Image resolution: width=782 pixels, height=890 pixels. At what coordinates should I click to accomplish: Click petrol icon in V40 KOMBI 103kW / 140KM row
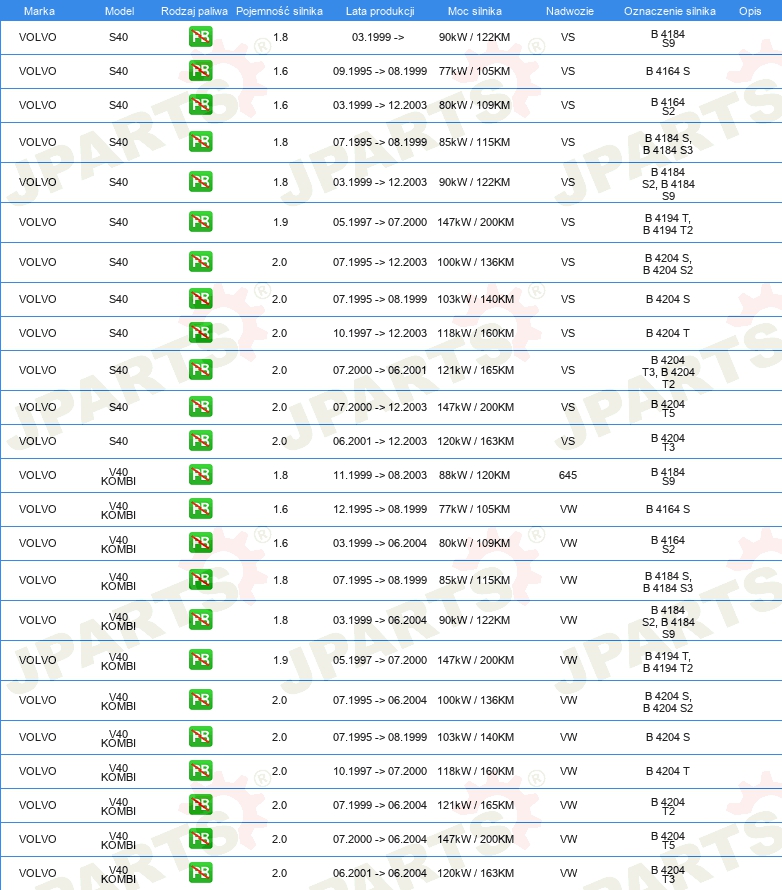pos(201,737)
